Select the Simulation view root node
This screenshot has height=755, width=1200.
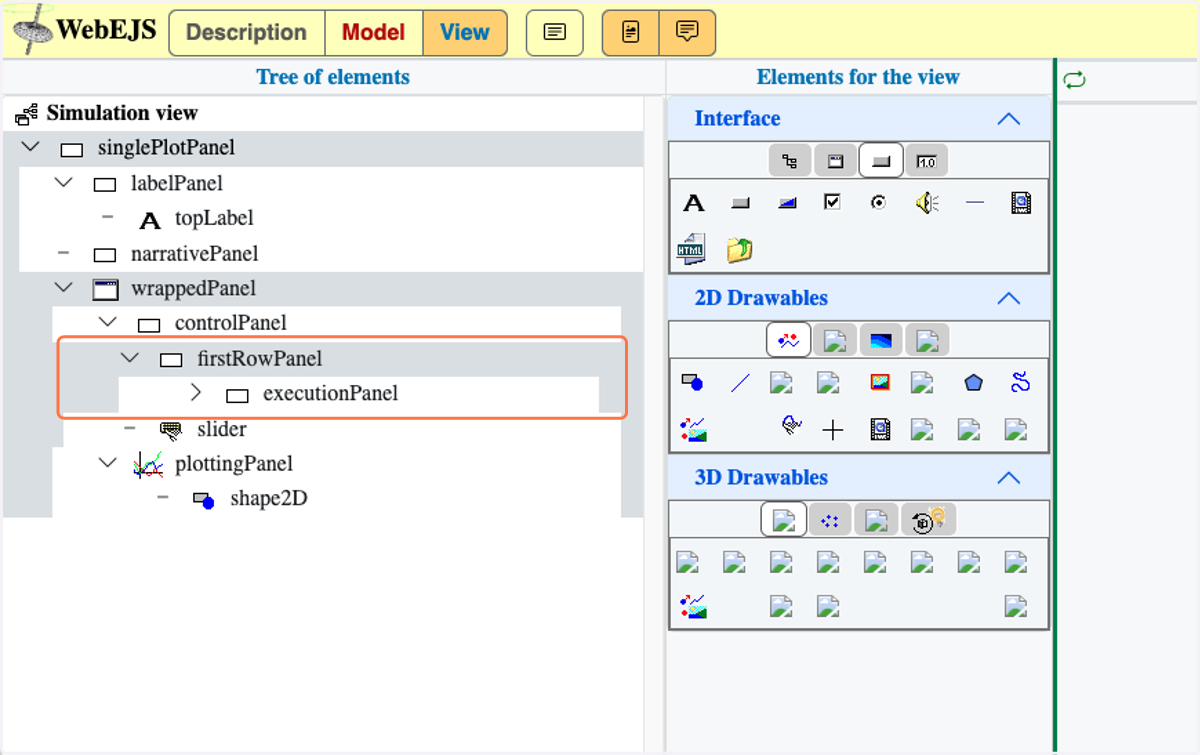122,113
